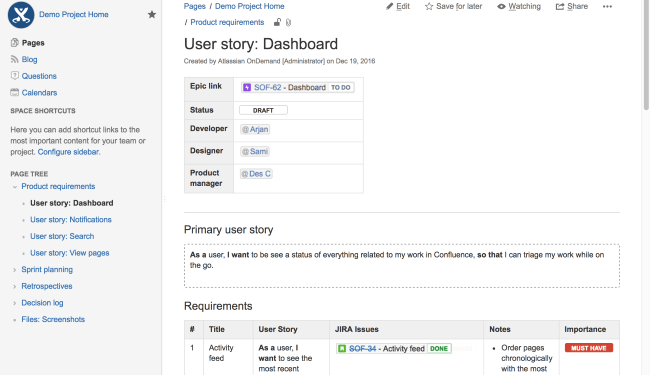Expand the Decision log tree node
This screenshot has width=650, height=375.
coord(15,303)
